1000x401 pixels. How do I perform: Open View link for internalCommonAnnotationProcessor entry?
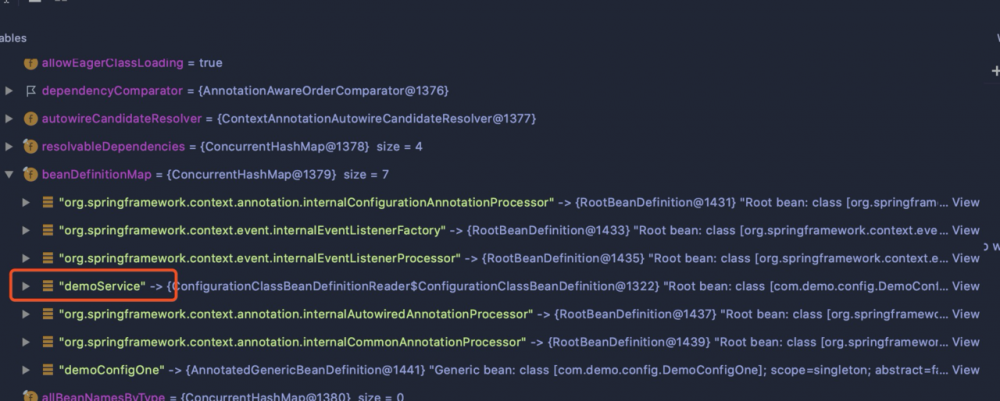click(965, 342)
